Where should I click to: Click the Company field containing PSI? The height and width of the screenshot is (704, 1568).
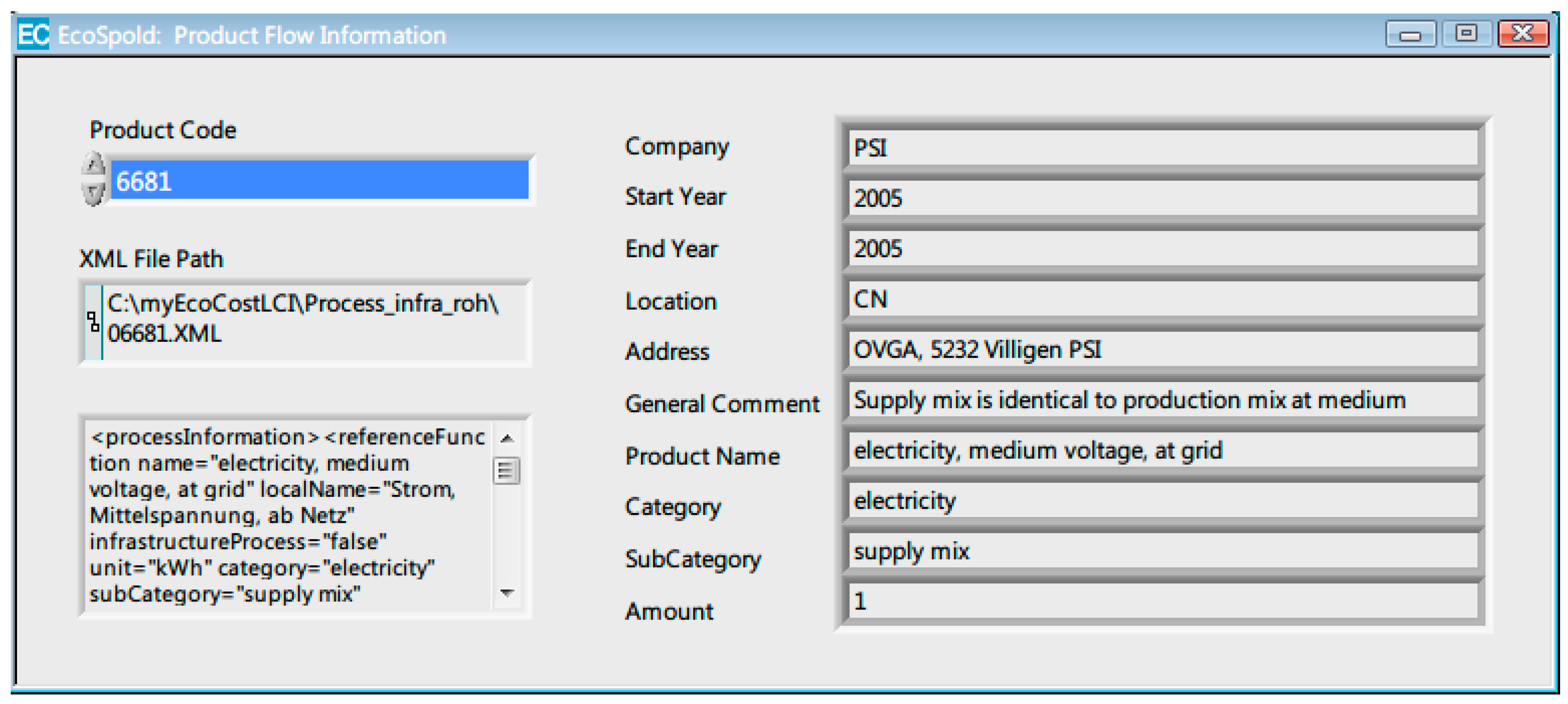click(1163, 148)
